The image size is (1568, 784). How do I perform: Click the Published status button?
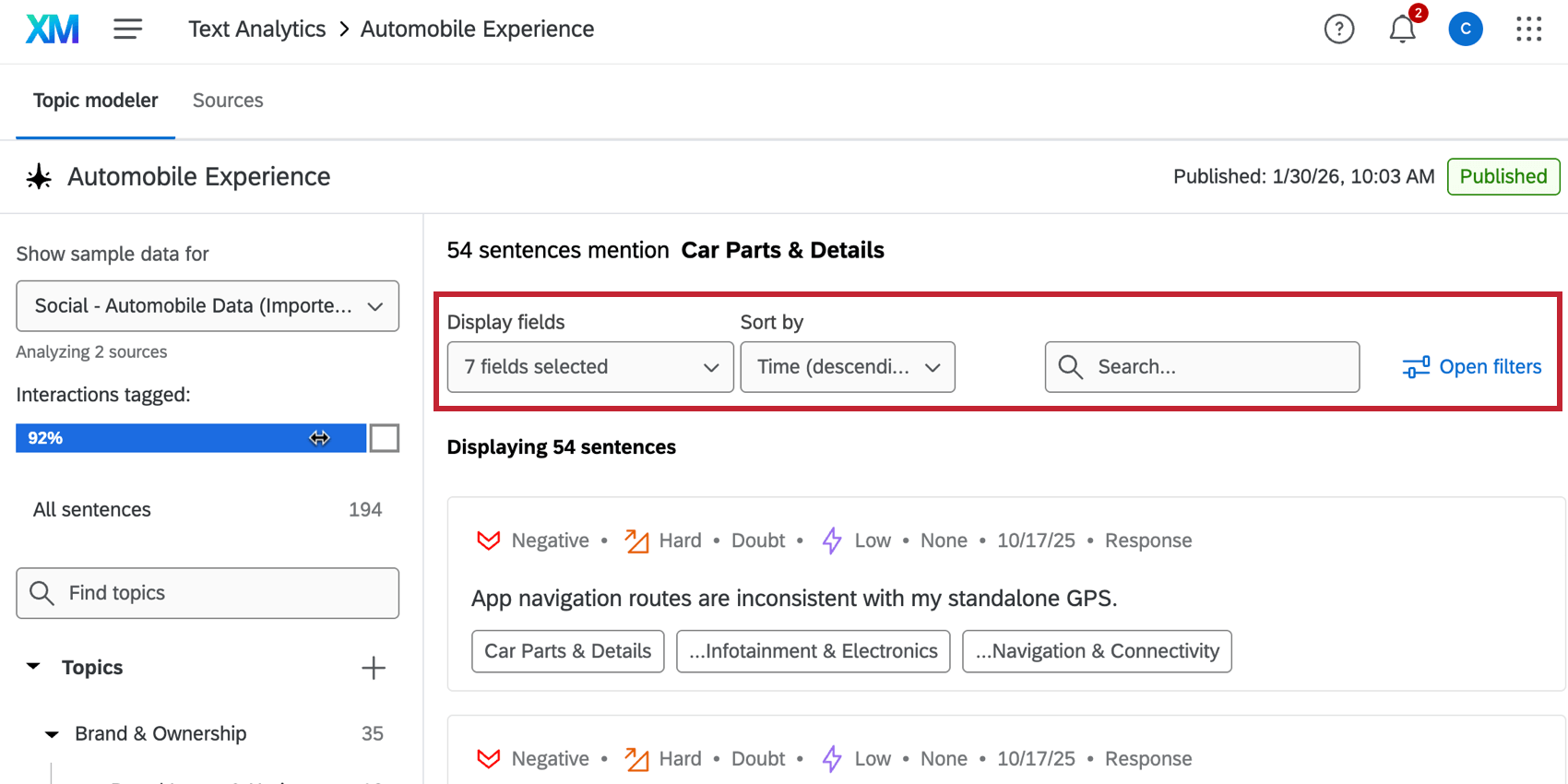1503,177
